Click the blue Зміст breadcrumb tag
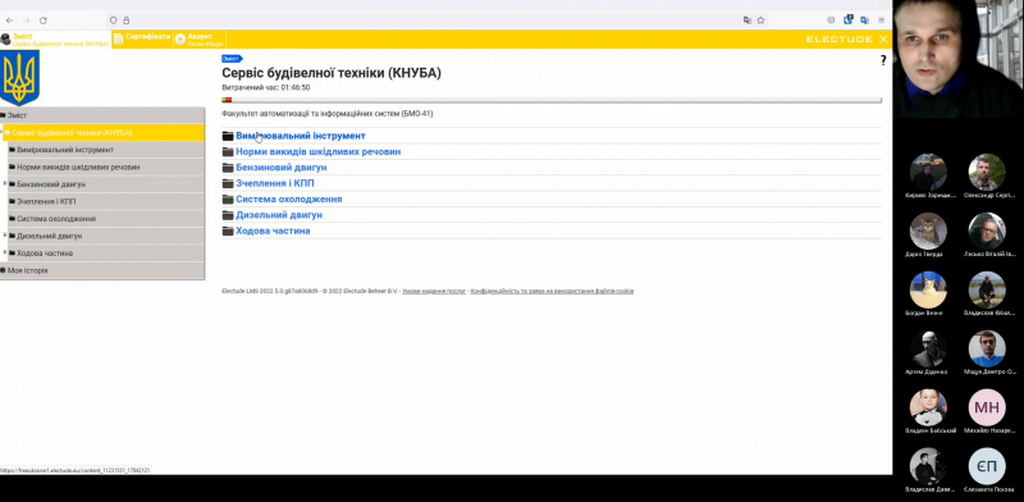The width and height of the screenshot is (1024, 502). pyautogui.click(x=232, y=59)
